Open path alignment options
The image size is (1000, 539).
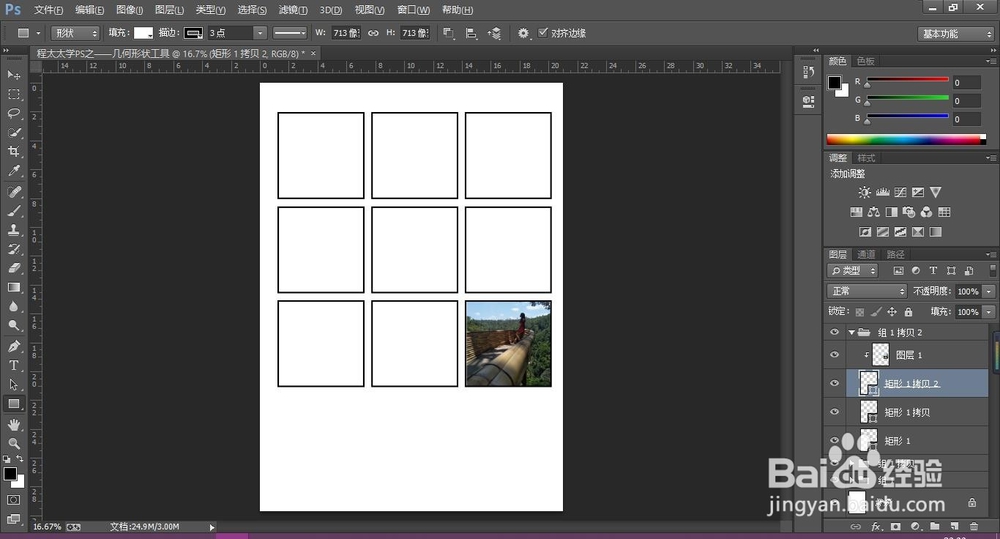[x=471, y=33]
